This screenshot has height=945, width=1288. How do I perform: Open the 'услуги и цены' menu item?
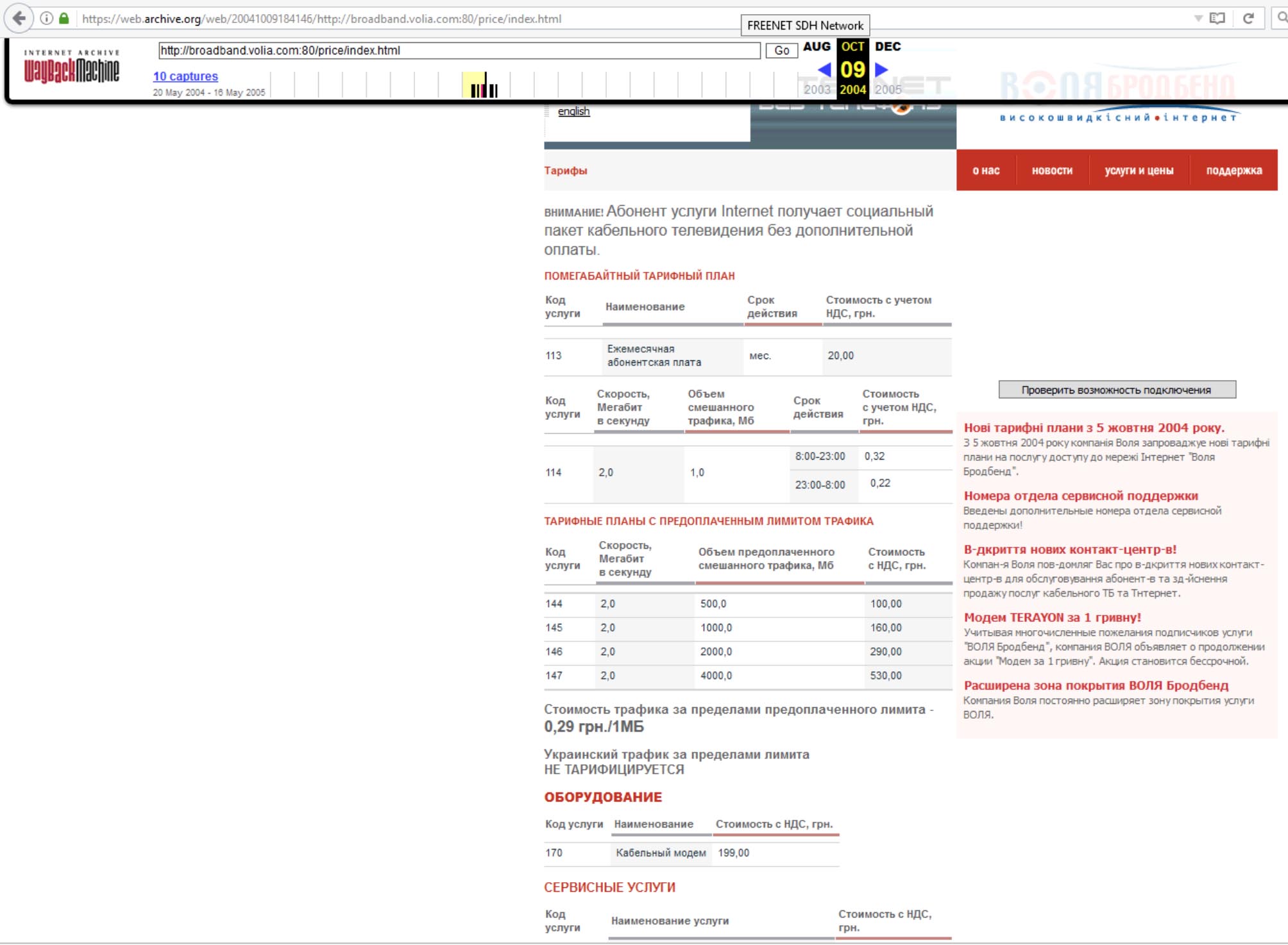coord(1139,171)
